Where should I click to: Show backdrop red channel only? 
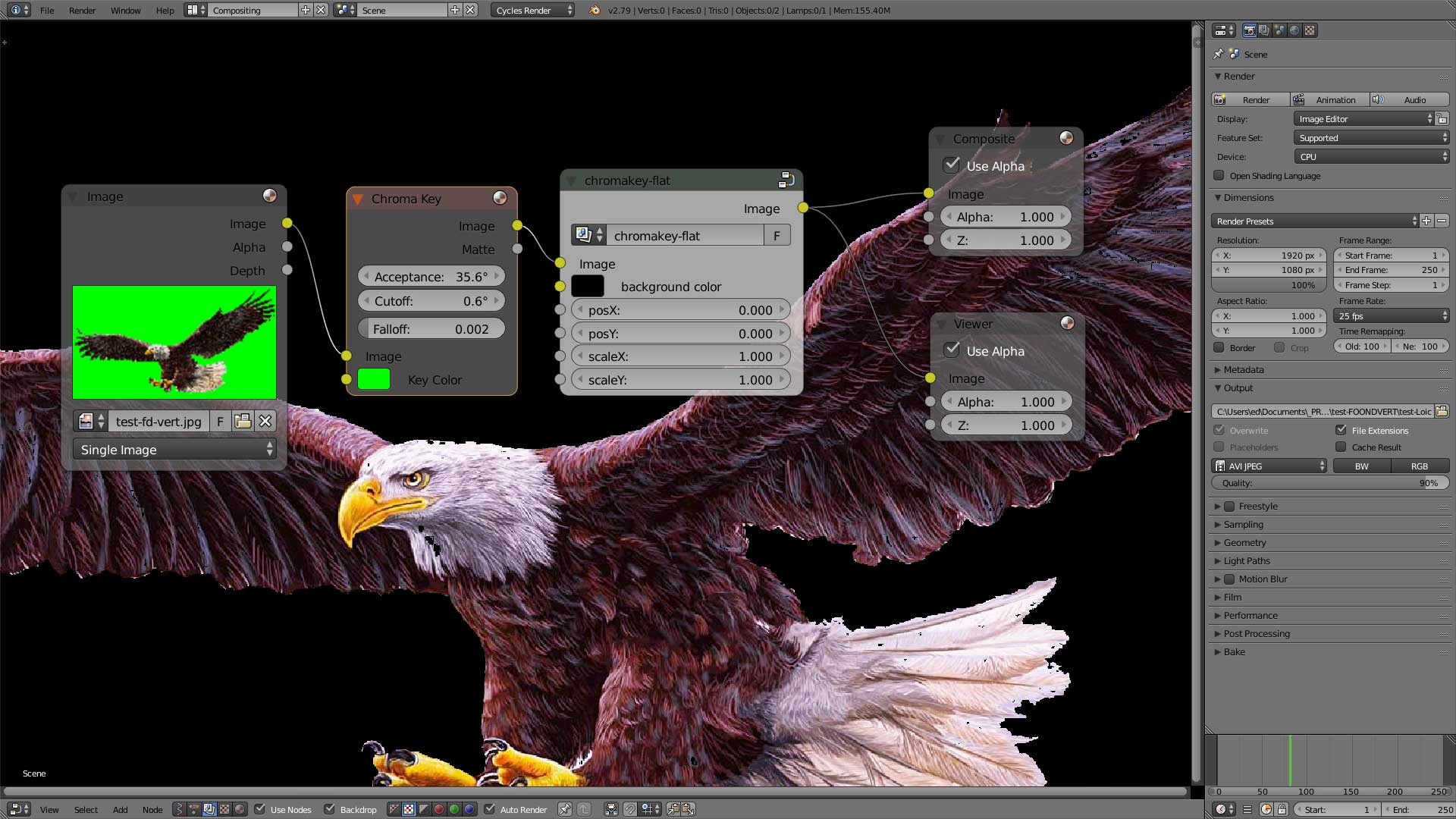coord(438,809)
